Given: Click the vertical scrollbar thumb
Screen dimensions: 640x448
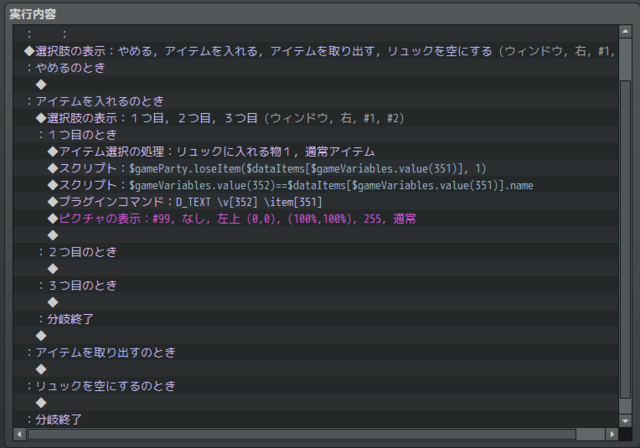Looking at the screenshot, I should click(x=625, y=240).
